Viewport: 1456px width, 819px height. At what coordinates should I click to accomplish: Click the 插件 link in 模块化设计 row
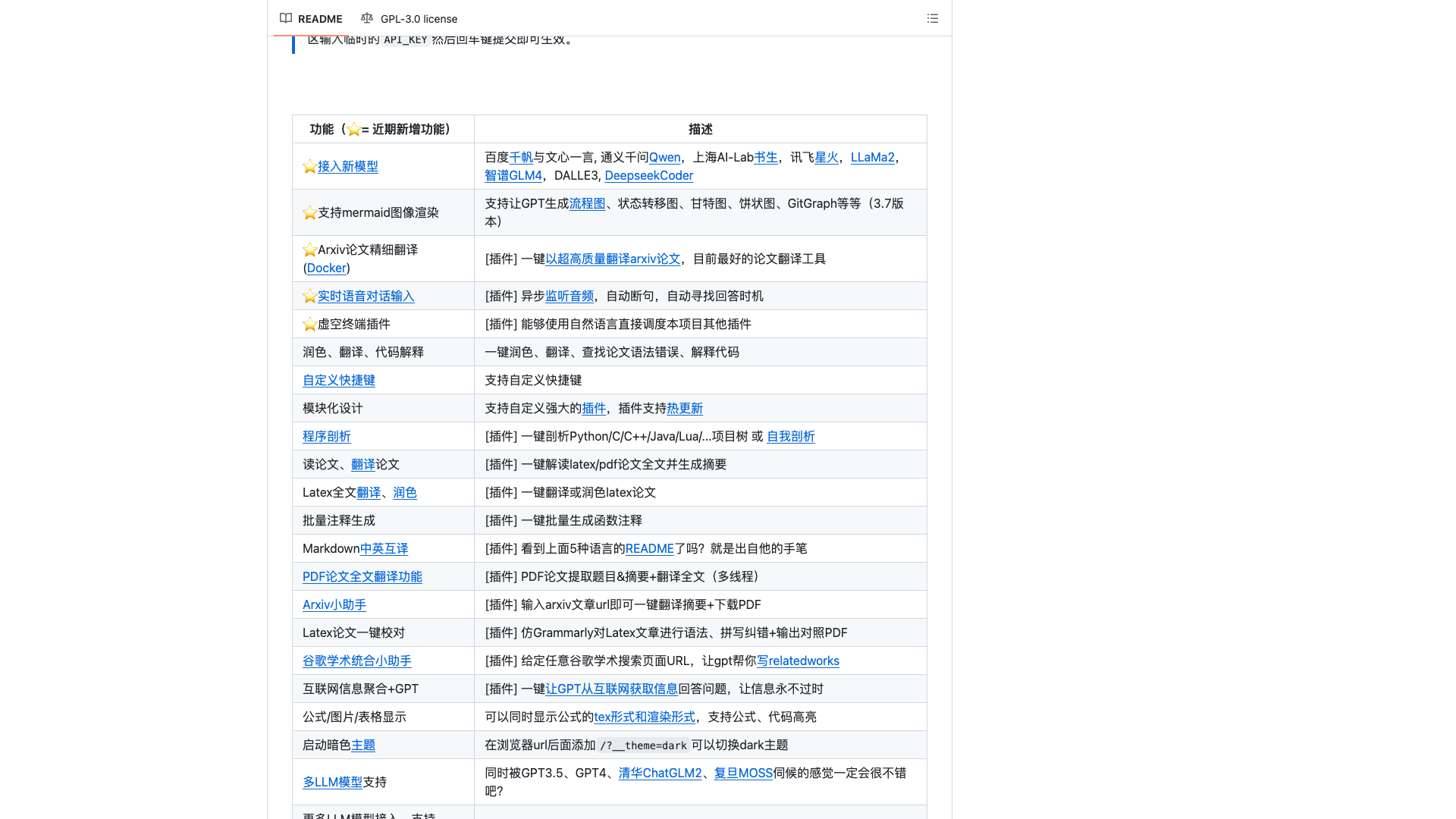594,408
